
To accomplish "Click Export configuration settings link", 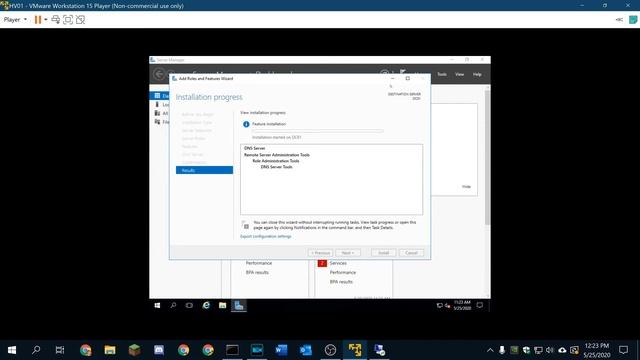I will coord(265,236).
